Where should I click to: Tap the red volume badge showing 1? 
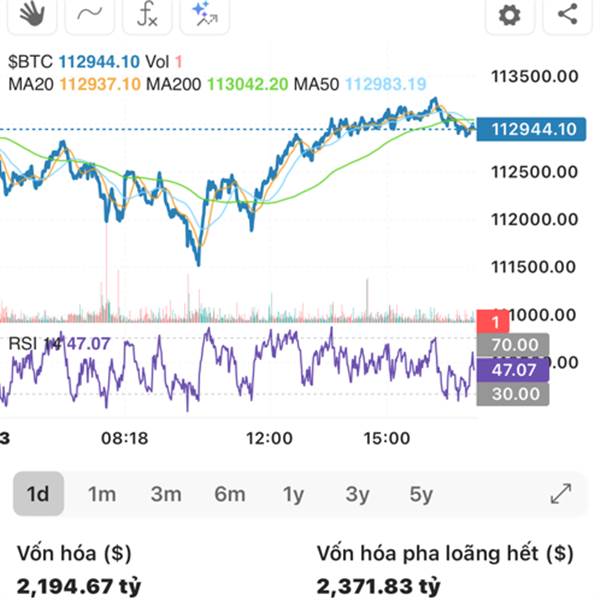pos(493,321)
